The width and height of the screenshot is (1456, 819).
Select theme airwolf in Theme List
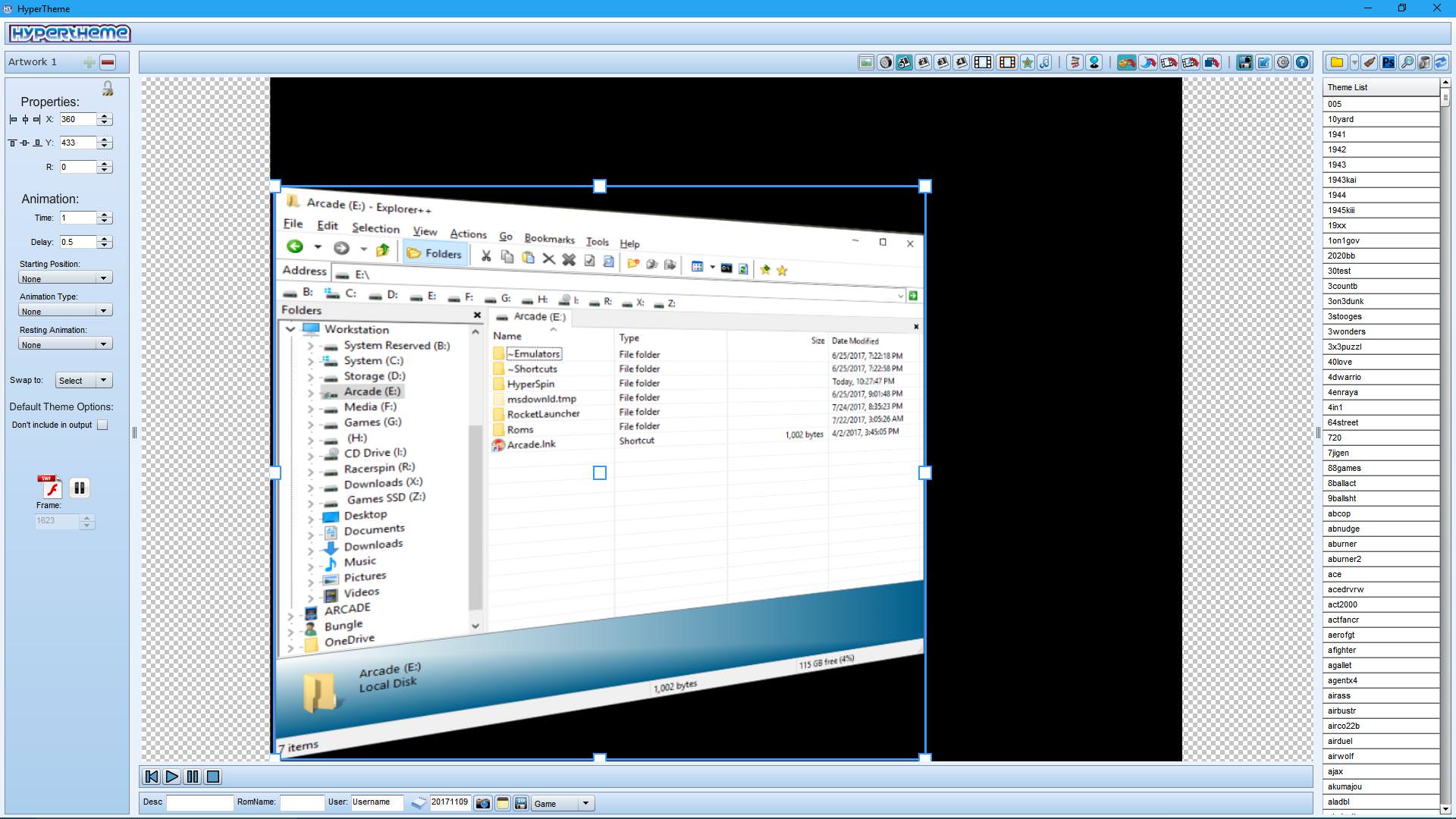point(1381,756)
